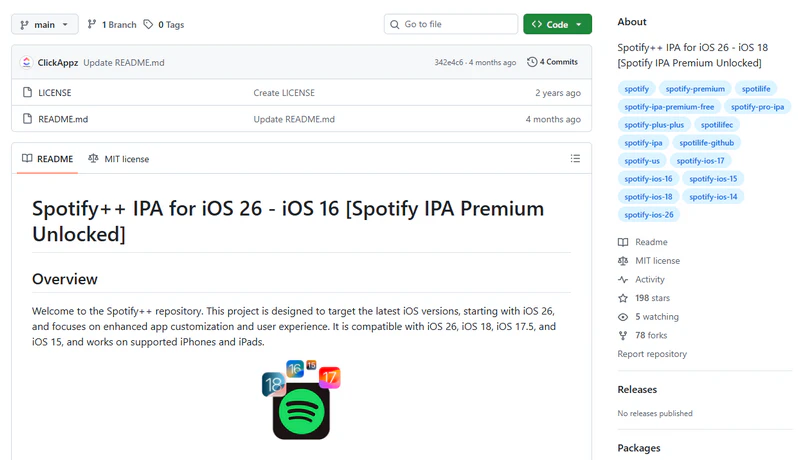Open the README.md file
Viewport: 798px width, 460px height.
point(63,119)
